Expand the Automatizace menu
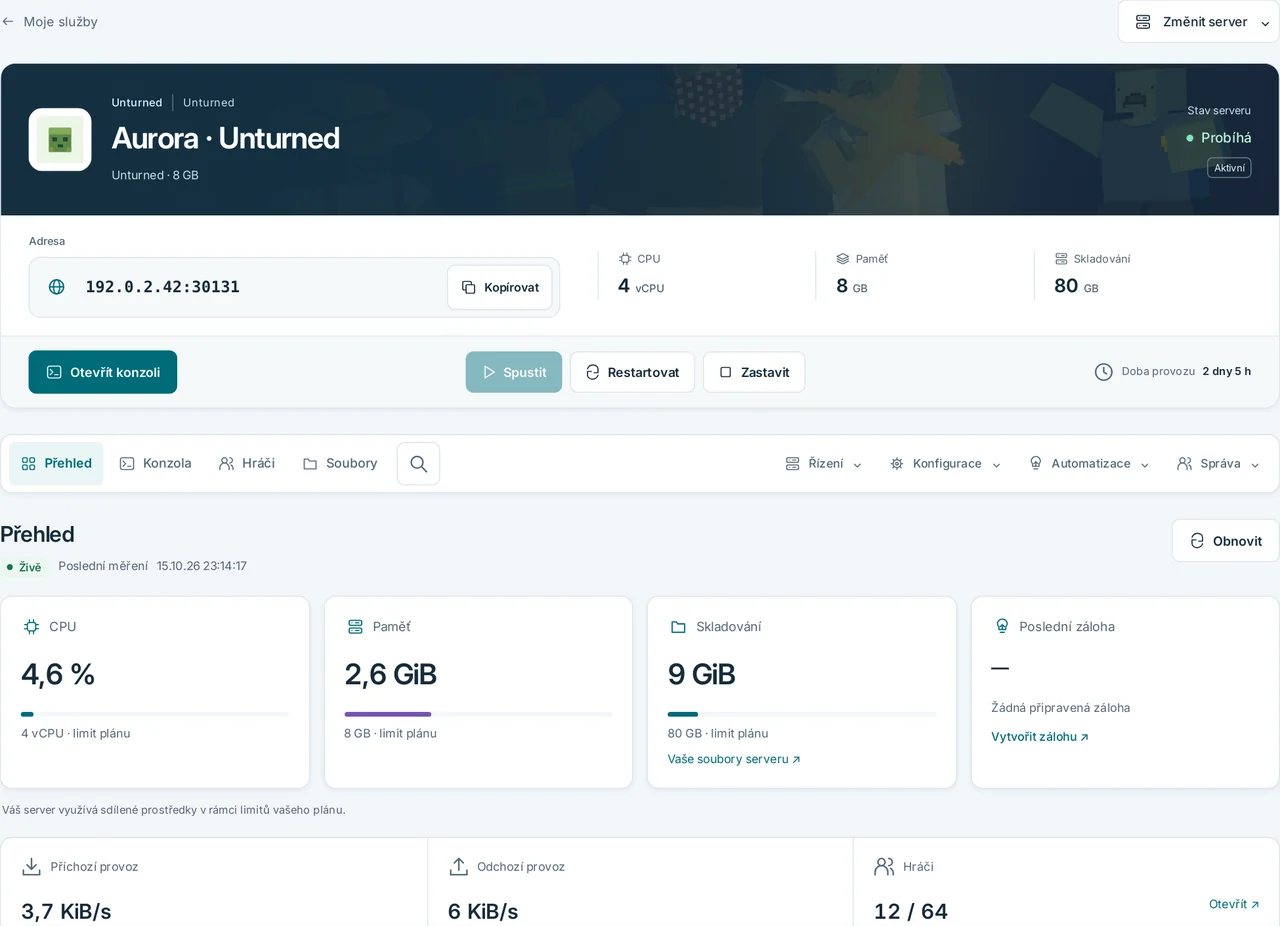The image size is (1280, 926). click(x=1089, y=464)
